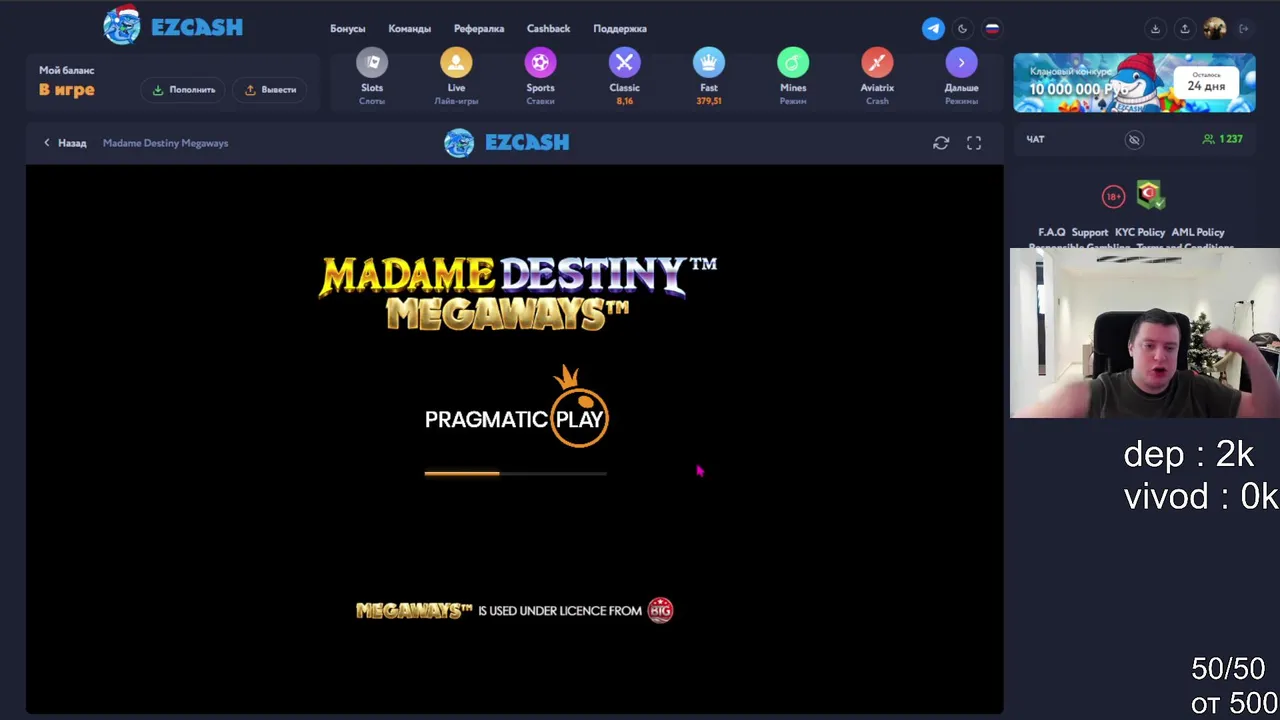Click the Пополнить button
This screenshot has height=720, width=1280.
pos(183,90)
